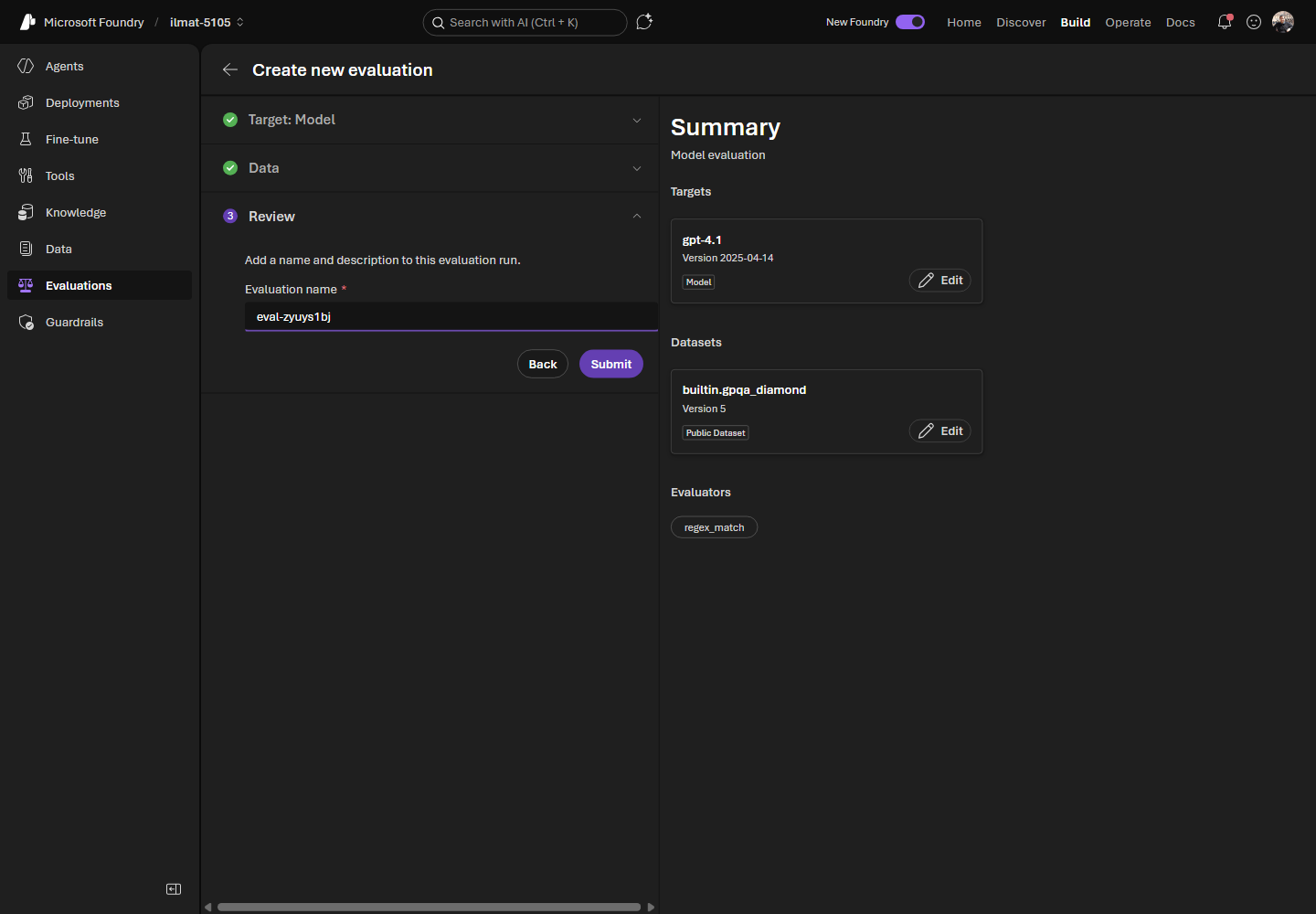The height and width of the screenshot is (914, 1316).
Task: Toggle the New Foundry switch
Action: coord(910,22)
